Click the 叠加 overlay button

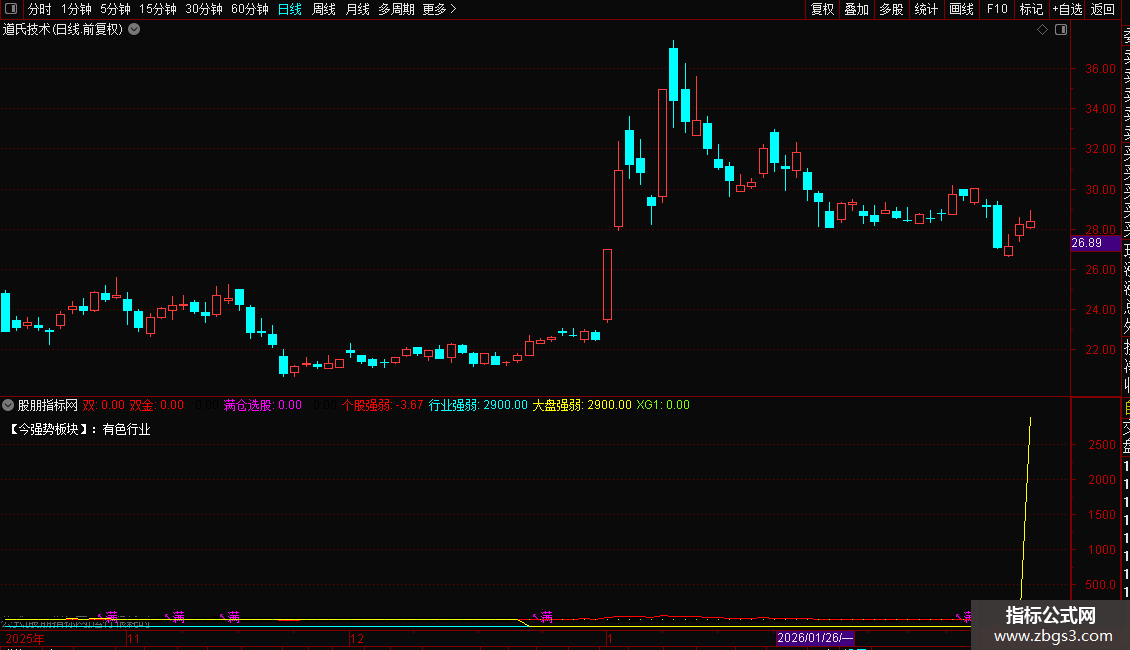coord(857,9)
